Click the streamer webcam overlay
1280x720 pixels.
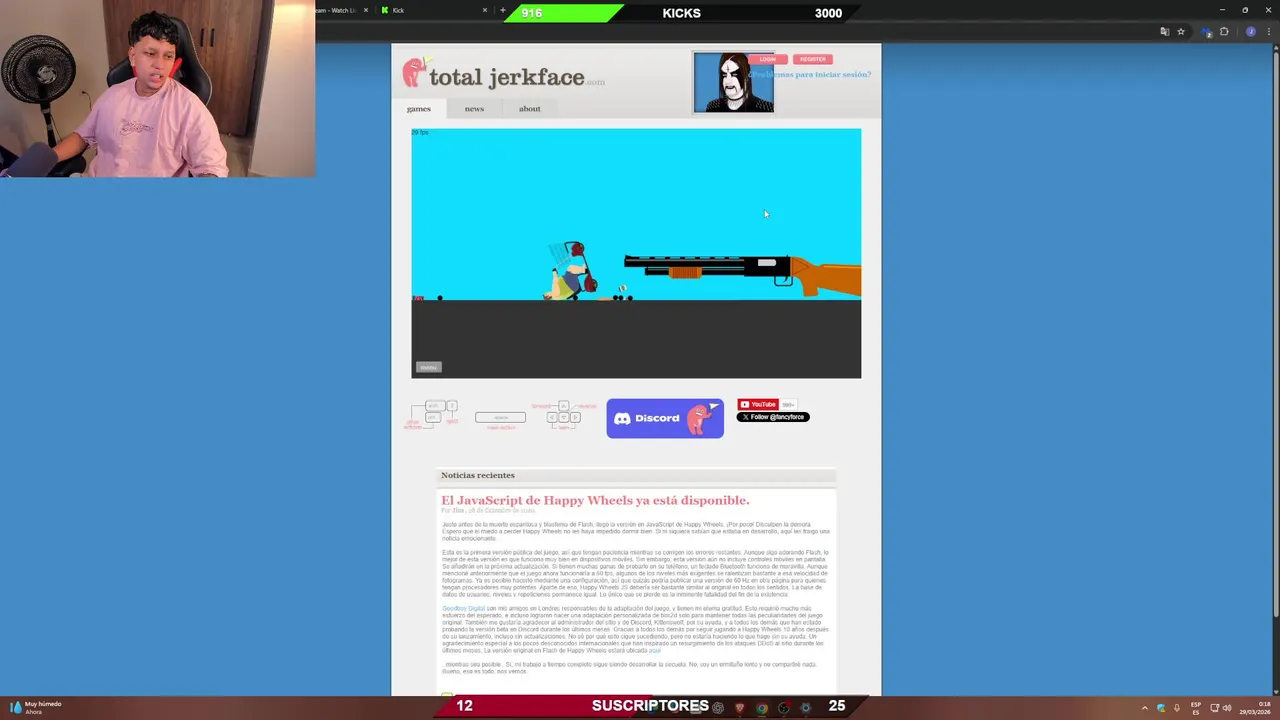158,89
